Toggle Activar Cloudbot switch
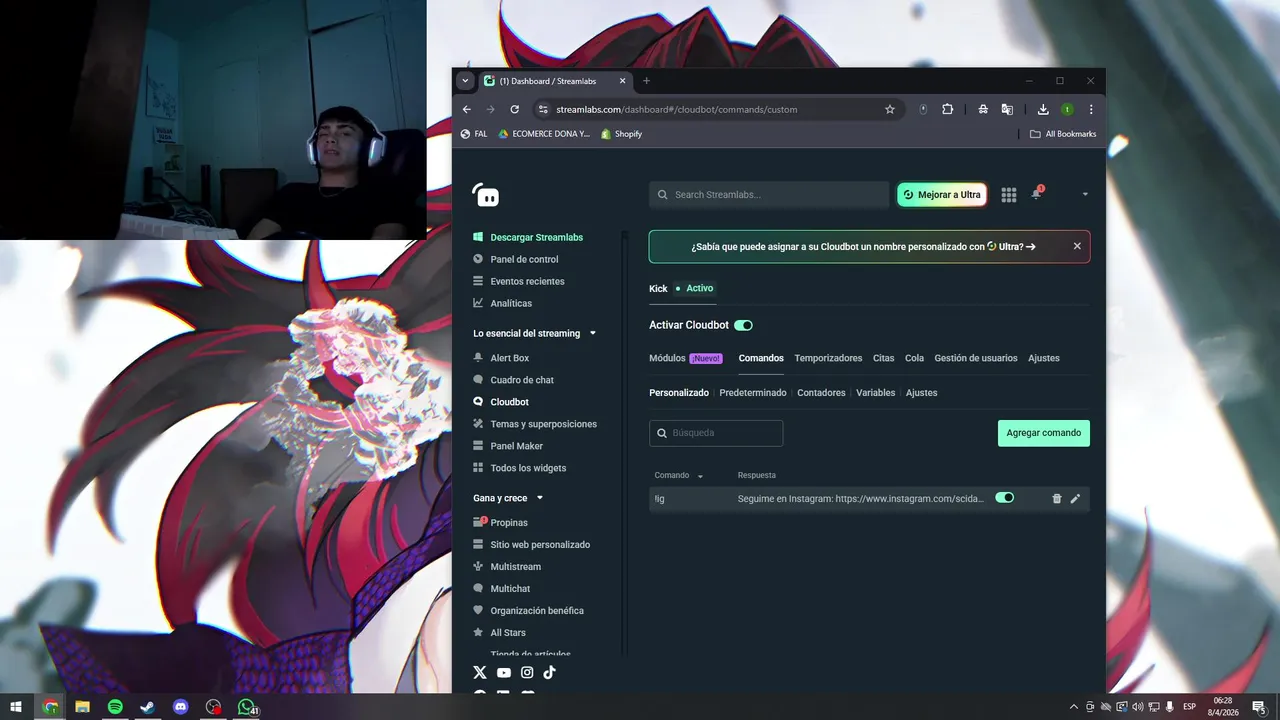This screenshot has width=1280, height=720. (743, 325)
